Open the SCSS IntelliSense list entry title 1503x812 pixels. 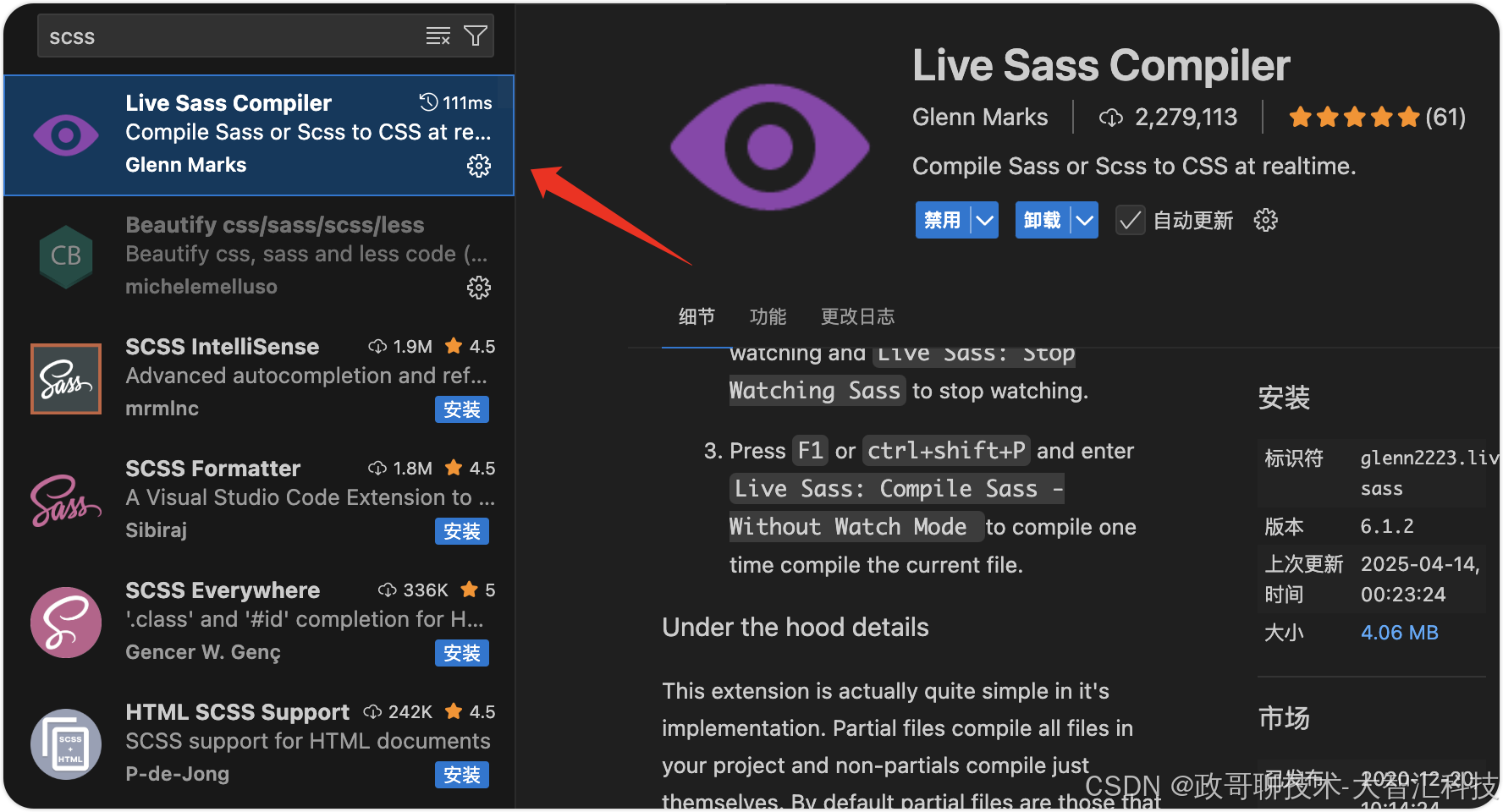pos(223,347)
